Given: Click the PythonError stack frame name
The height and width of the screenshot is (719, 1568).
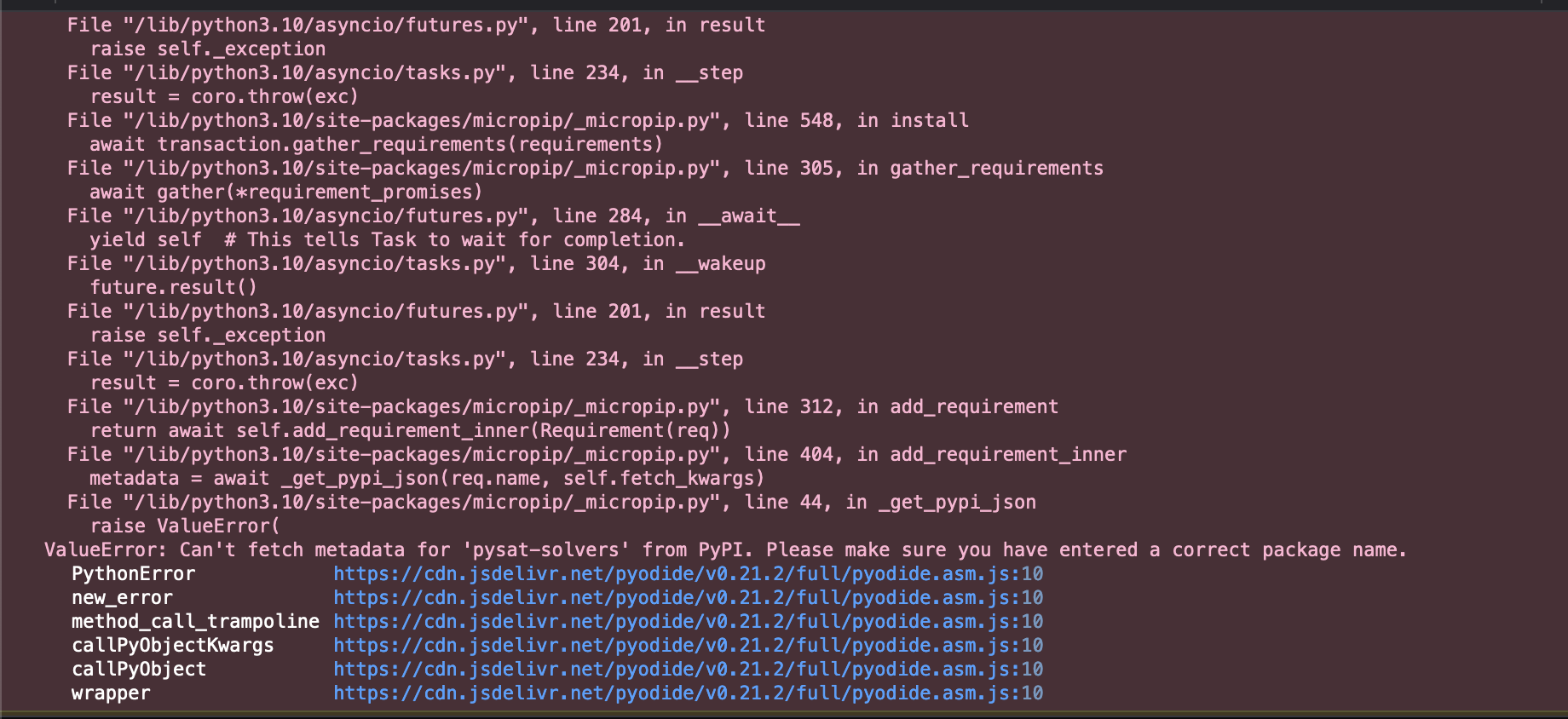Looking at the screenshot, I should (133, 574).
